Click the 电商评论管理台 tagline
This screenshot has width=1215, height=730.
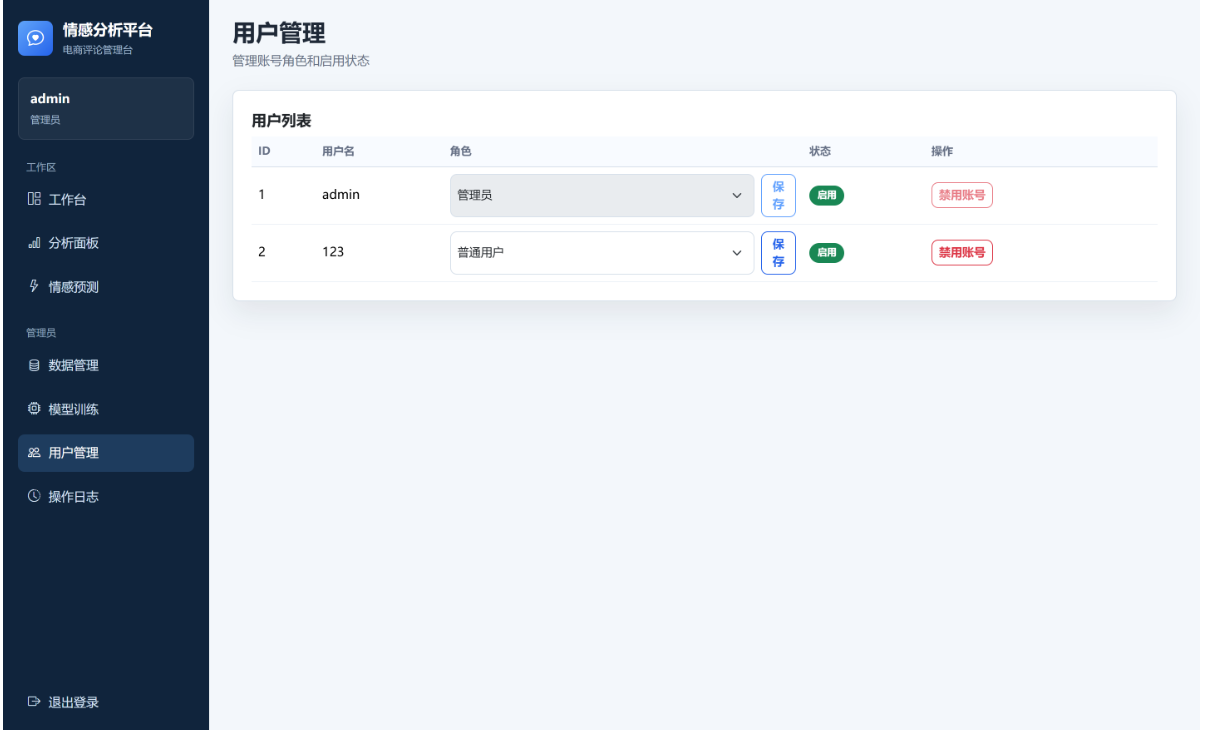(x=97, y=50)
